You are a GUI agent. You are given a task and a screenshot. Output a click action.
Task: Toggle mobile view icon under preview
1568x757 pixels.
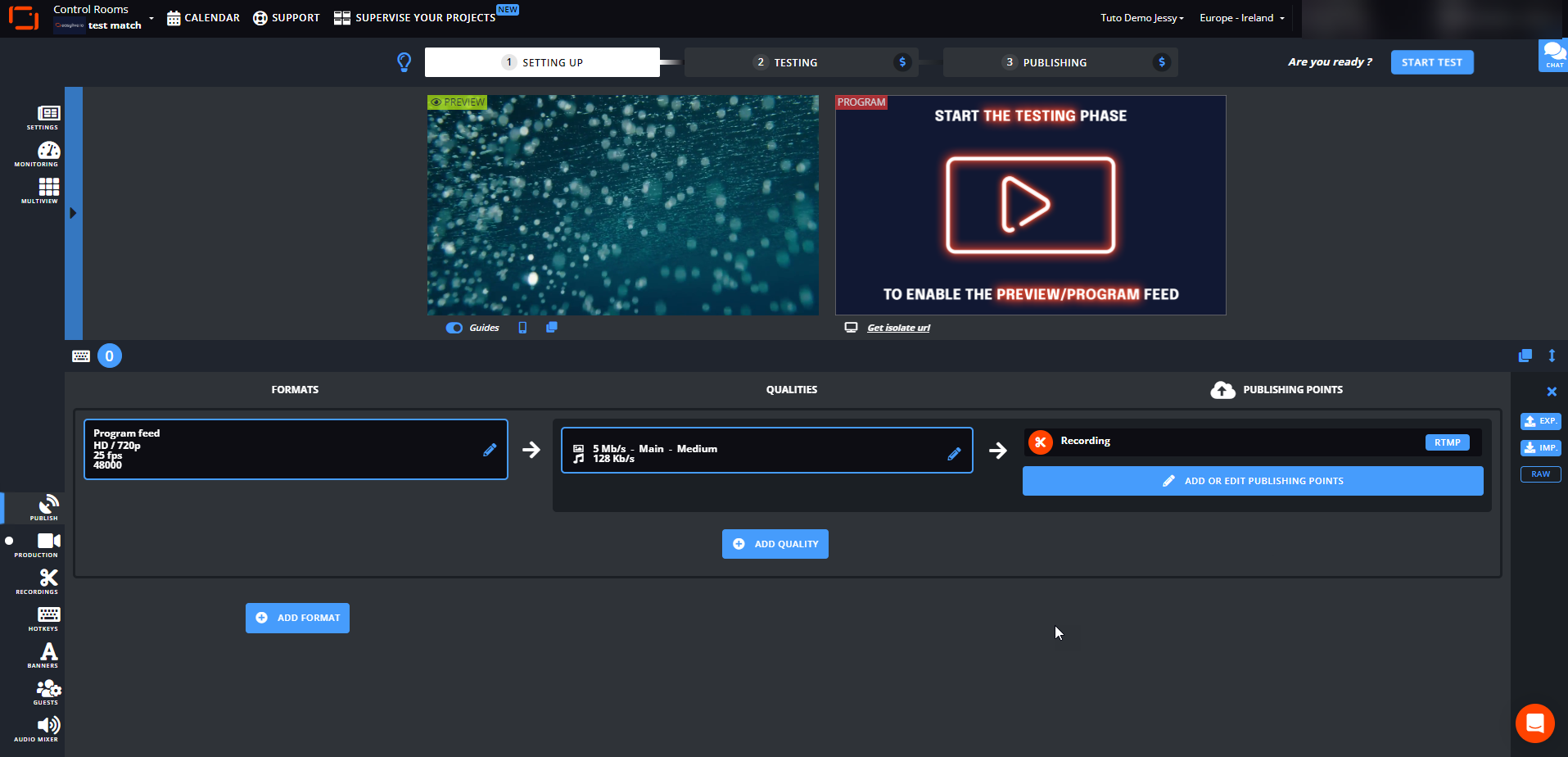coord(522,328)
